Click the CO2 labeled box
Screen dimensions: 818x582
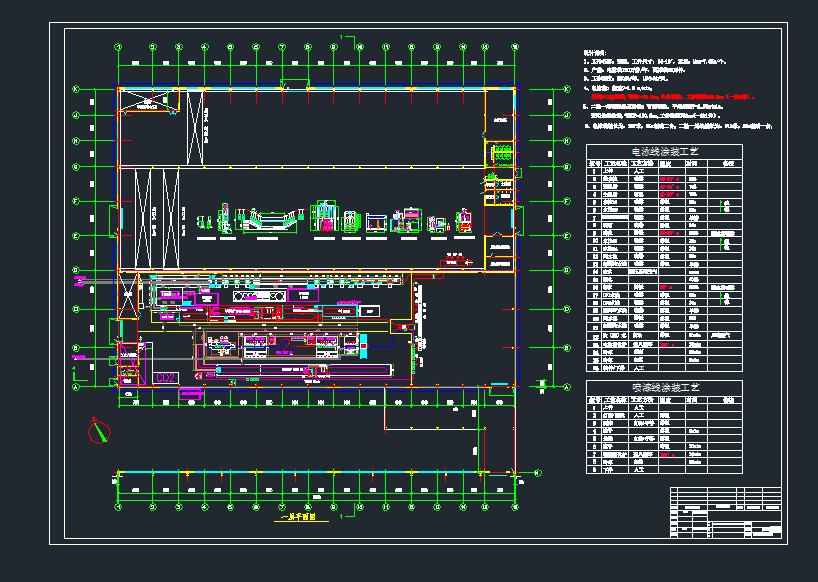pos(165,377)
